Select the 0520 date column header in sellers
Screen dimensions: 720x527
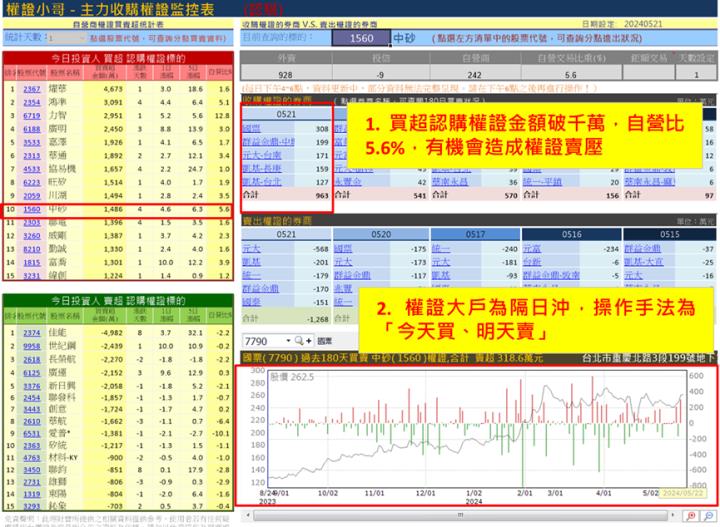(x=381, y=234)
